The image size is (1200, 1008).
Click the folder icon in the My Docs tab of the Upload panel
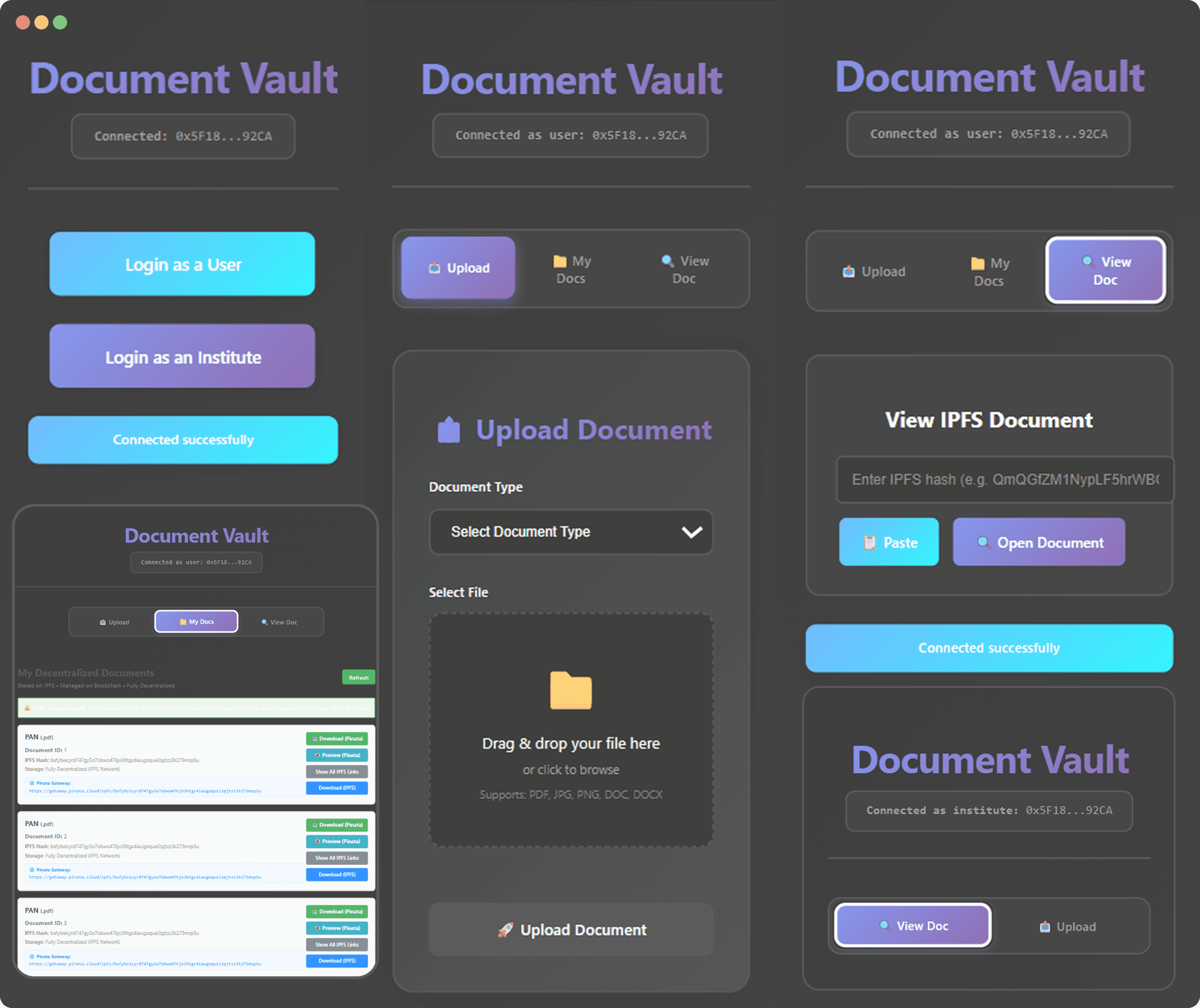pyautogui.click(x=560, y=261)
